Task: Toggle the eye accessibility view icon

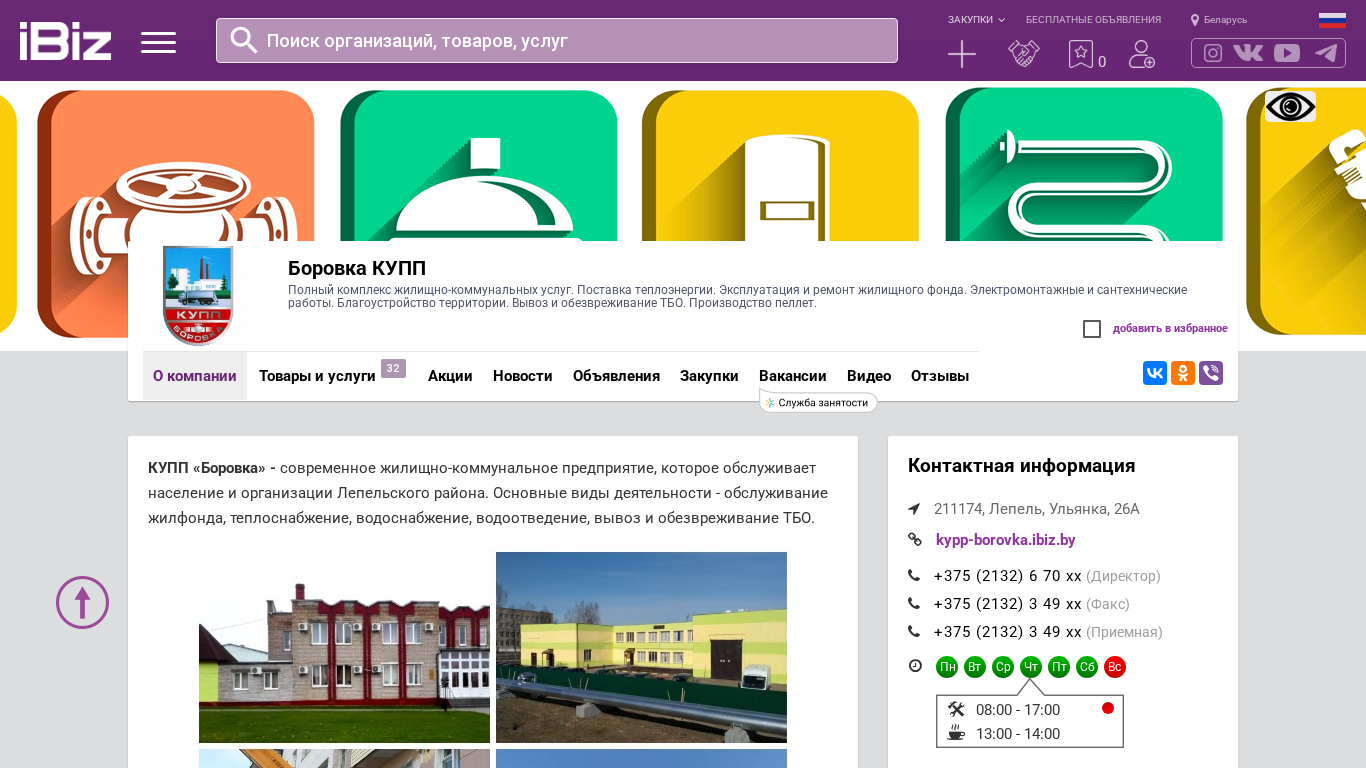Action: 1290,107
